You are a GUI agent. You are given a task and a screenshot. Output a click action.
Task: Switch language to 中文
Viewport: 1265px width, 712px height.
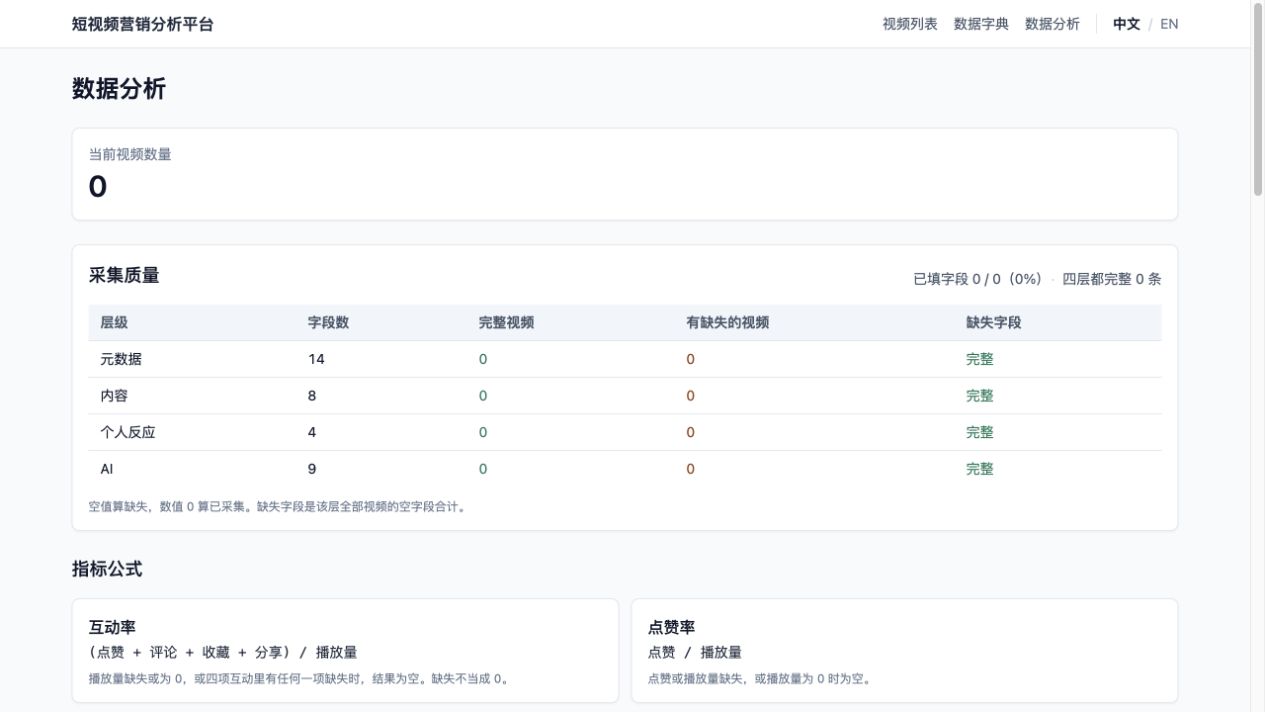[1126, 24]
